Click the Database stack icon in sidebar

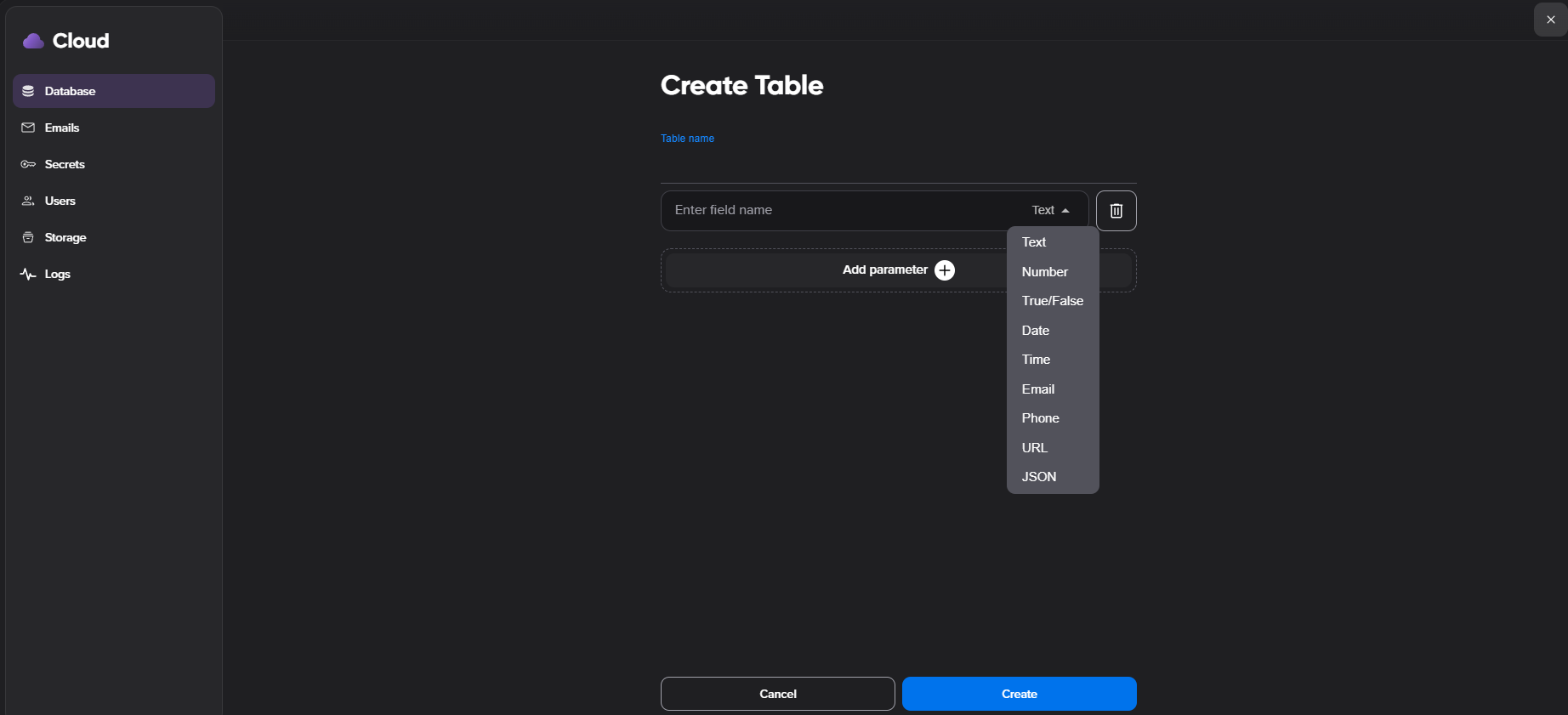pos(28,91)
